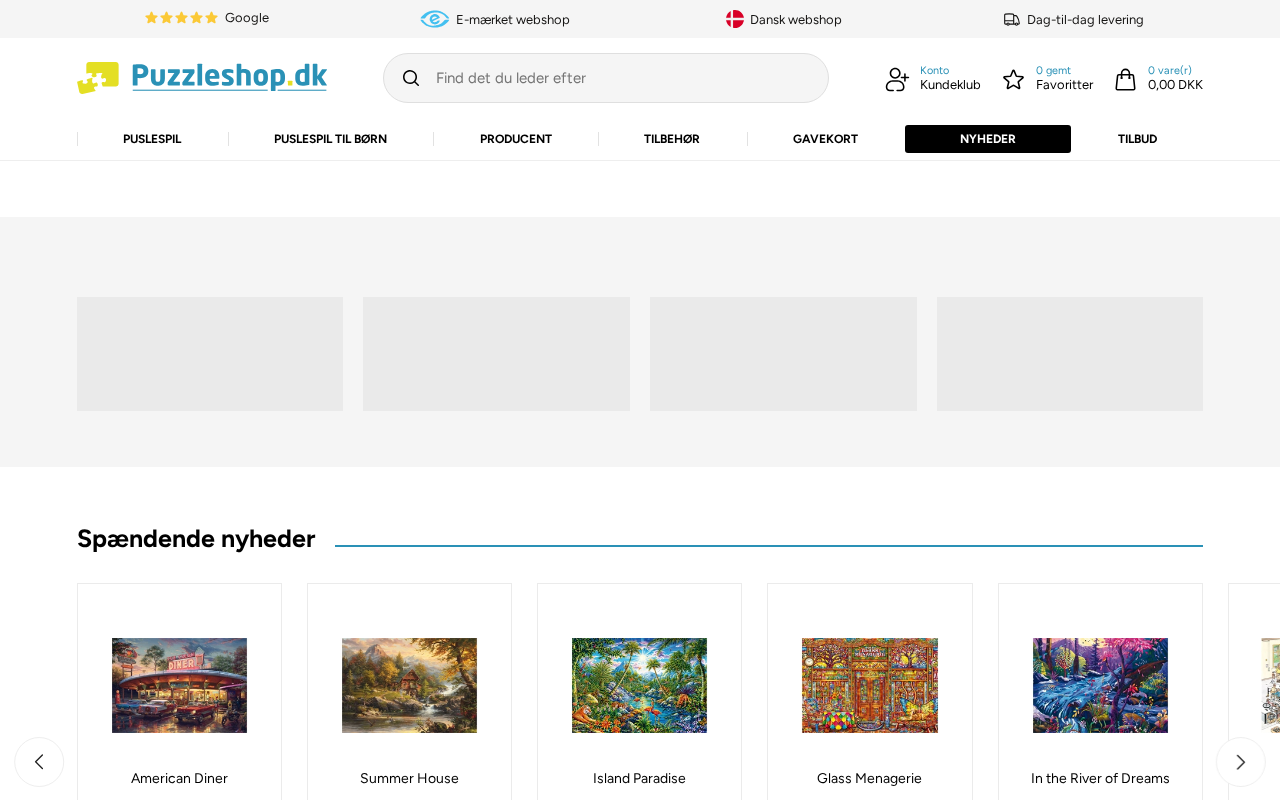Click 'In the River of Dreams' title
This screenshot has height=800, width=1280.
coord(1100,778)
